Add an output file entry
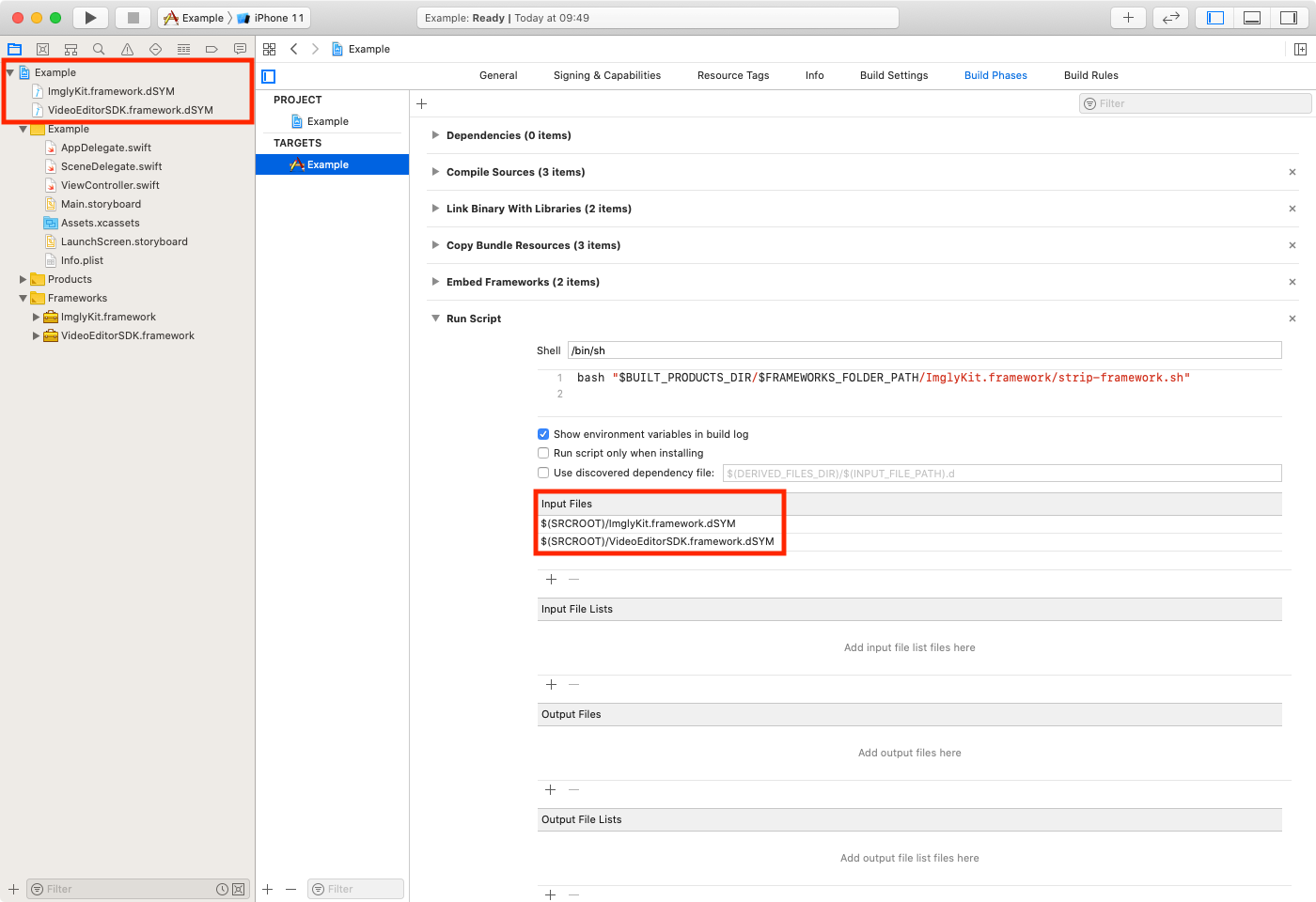Viewport: 1316px width, 902px height. pos(552,790)
